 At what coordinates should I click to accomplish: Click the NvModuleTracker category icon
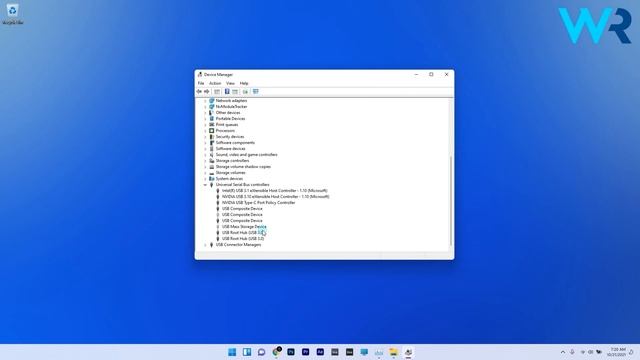211,107
